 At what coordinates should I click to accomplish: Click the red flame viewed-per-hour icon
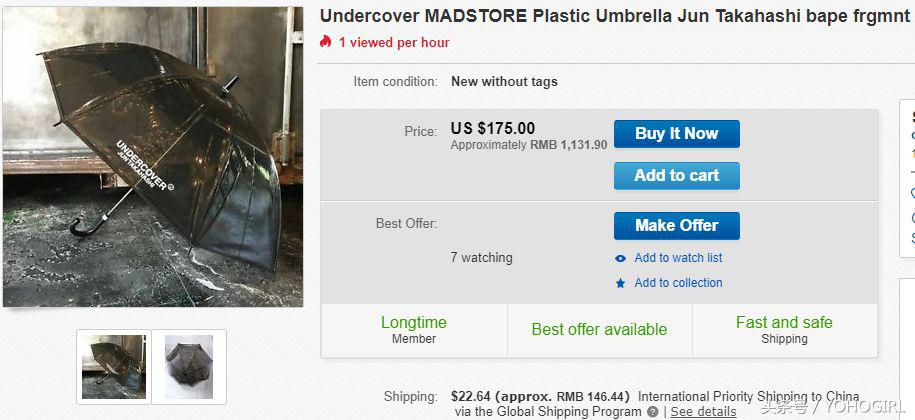coord(325,42)
